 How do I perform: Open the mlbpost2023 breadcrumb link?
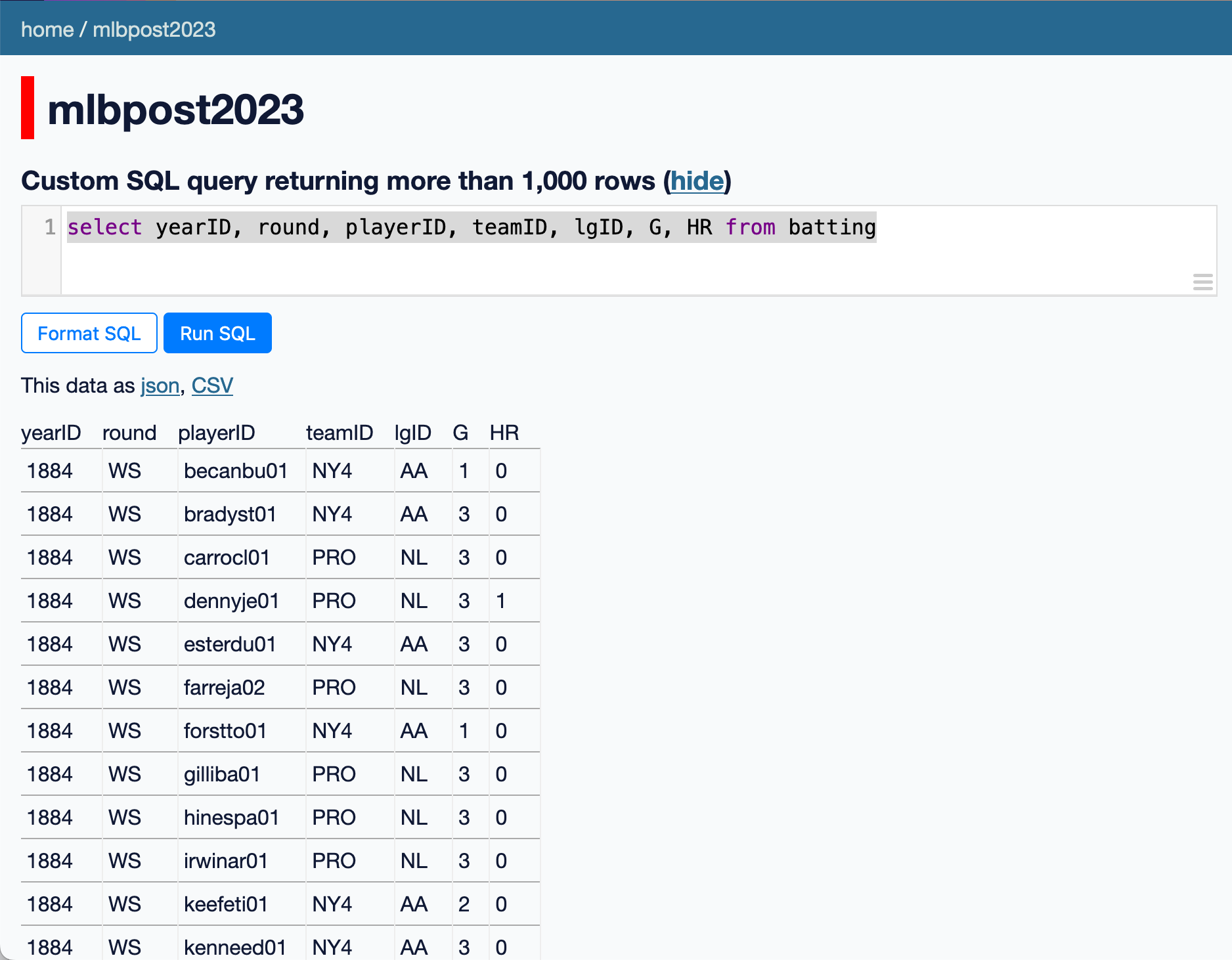(154, 30)
